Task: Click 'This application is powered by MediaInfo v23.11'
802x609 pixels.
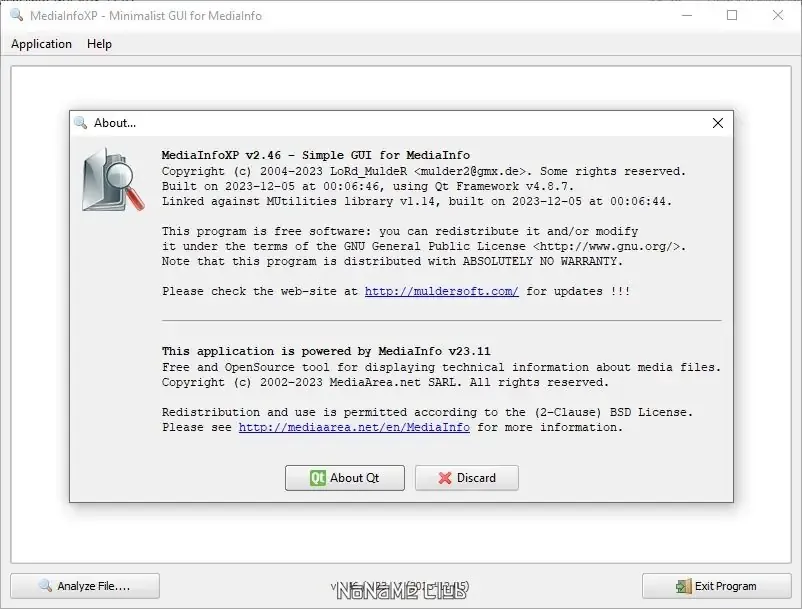Action: pos(326,351)
